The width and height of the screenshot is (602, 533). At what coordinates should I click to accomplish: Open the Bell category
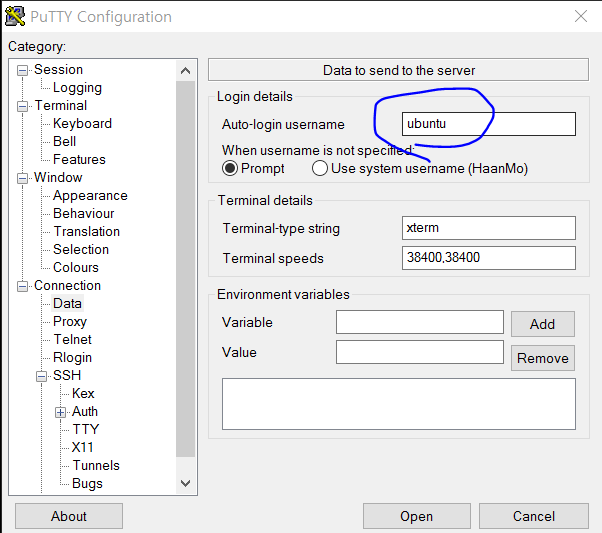pos(64,142)
